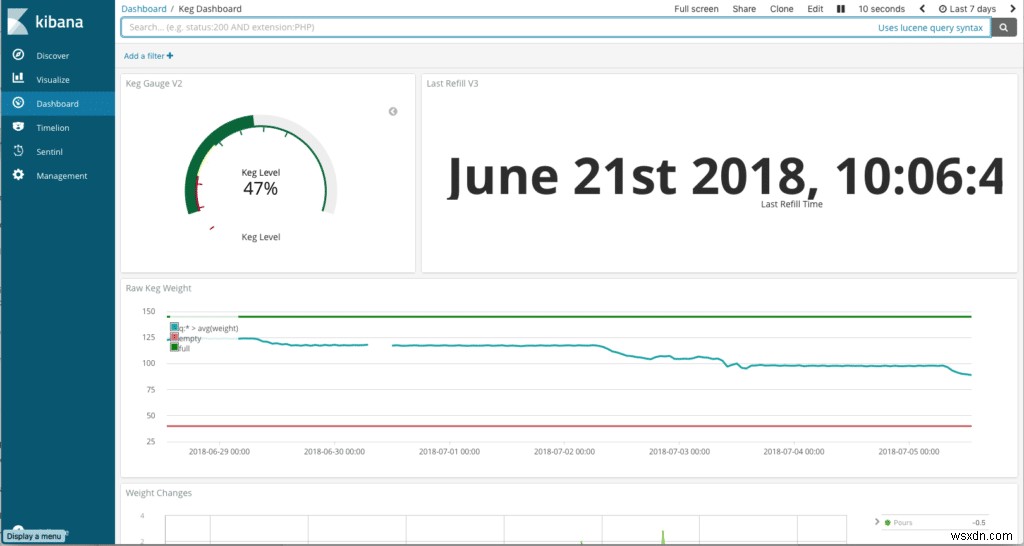Screen dimensions: 1024x546
Task: Click the Last Refill Time label
Action: tap(792, 204)
